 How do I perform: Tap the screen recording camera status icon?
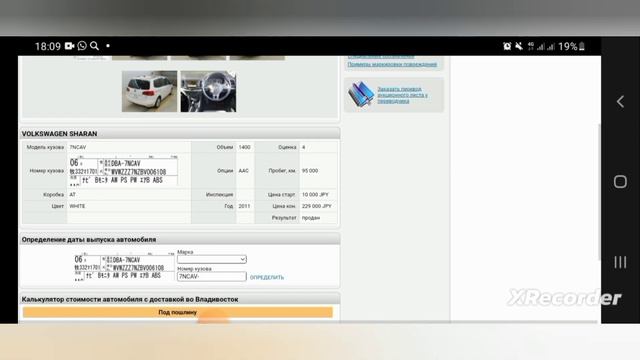(x=69, y=46)
